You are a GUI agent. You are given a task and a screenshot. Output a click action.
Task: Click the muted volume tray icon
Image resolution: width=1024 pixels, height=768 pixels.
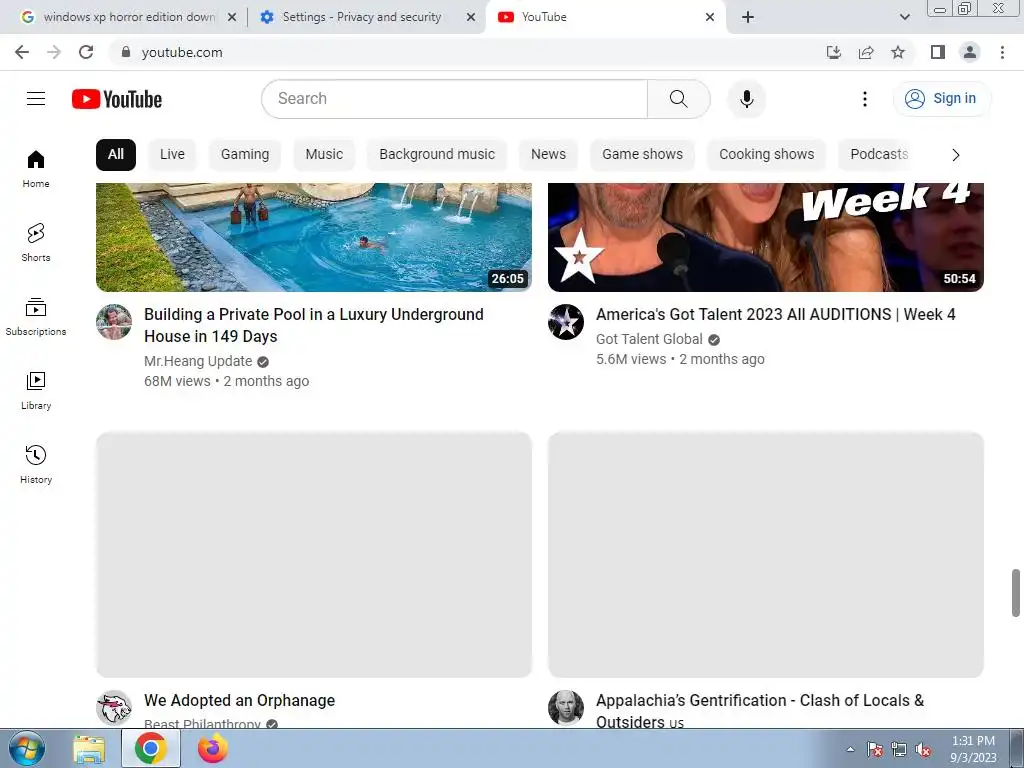923,750
